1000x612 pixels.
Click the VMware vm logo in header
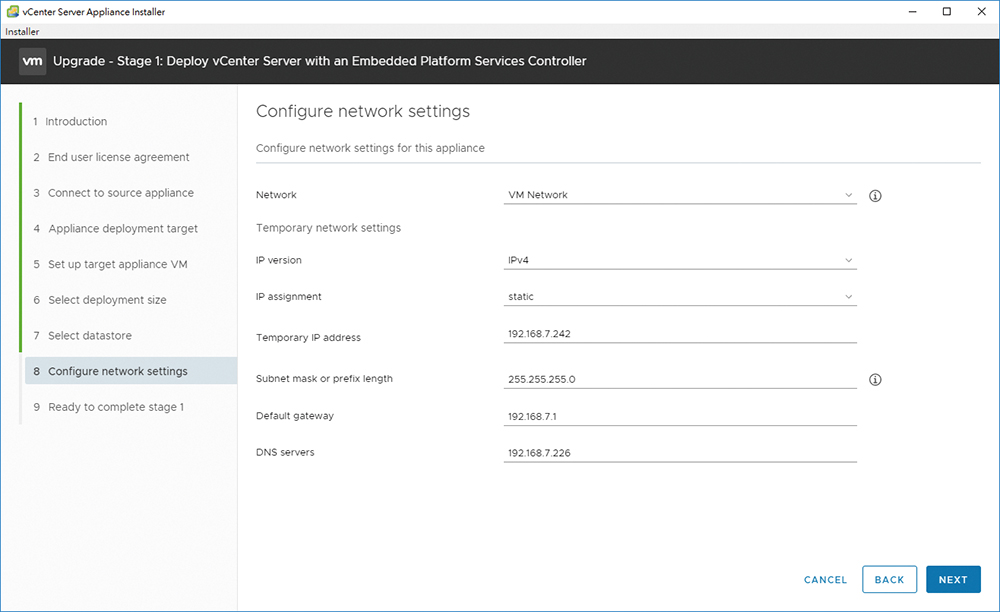click(33, 61)
